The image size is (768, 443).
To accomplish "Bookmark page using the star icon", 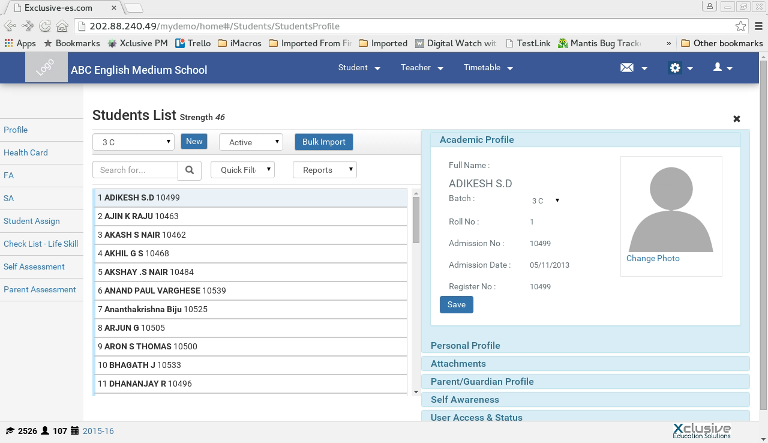I will [x=741, y=25].
